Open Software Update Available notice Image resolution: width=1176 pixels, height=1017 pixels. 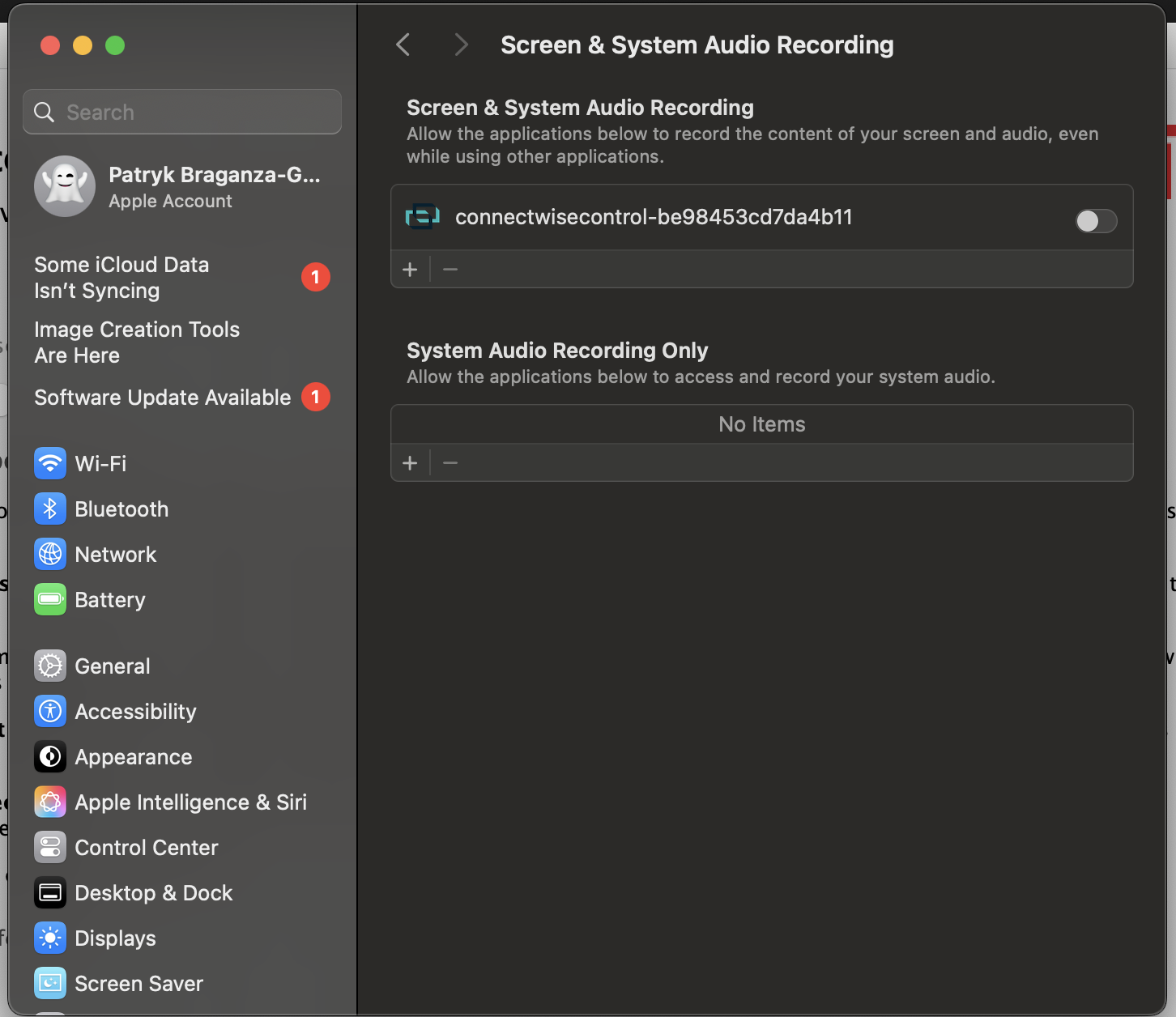click(163, 398)
